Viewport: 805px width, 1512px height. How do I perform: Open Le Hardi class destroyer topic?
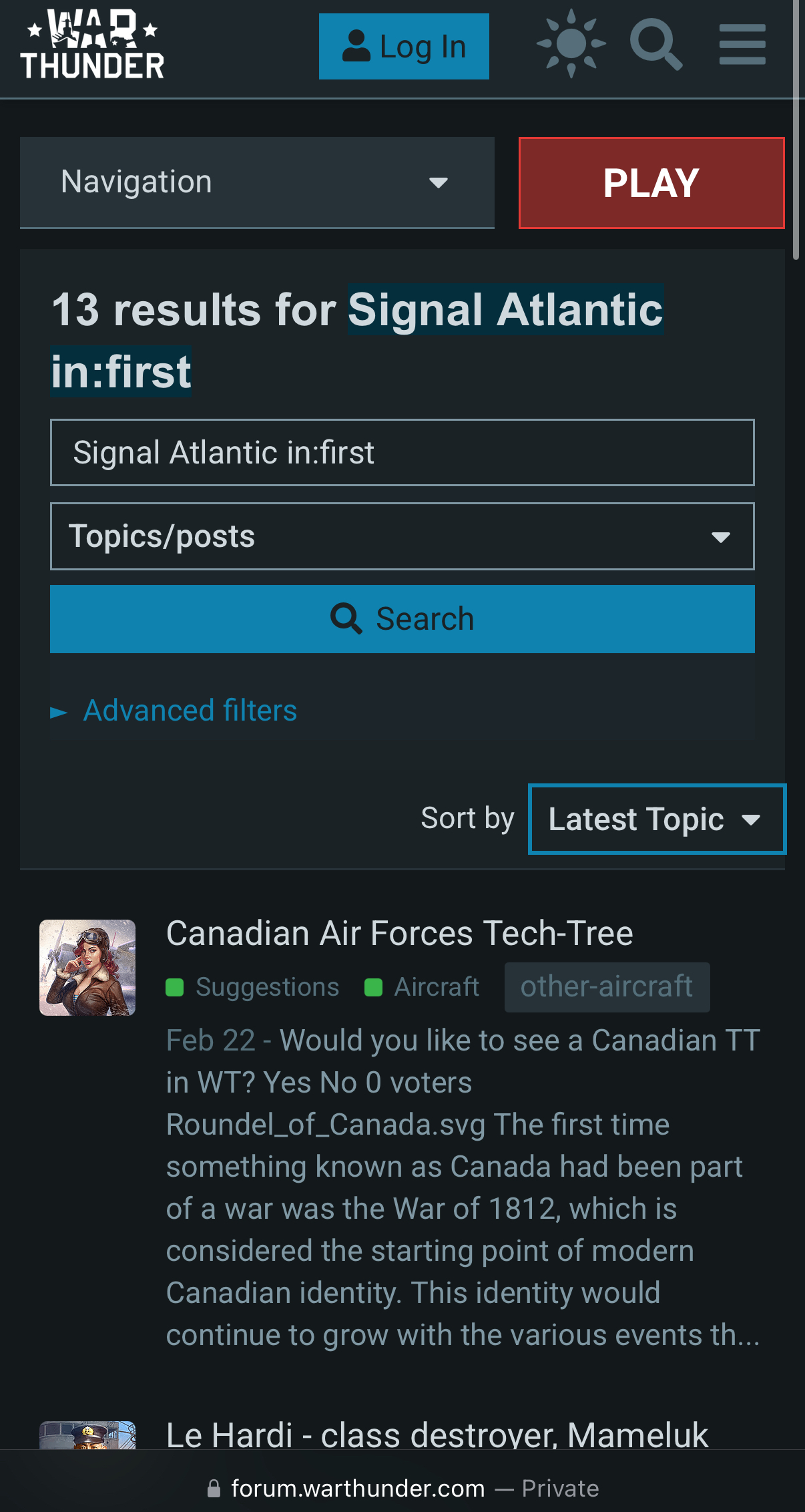coord(437,1435)
